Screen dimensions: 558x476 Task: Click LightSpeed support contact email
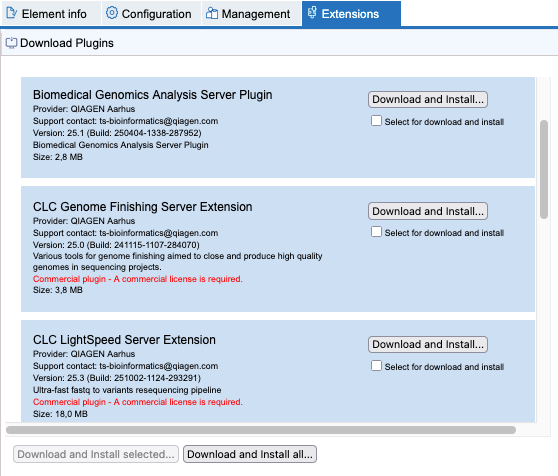159,366
